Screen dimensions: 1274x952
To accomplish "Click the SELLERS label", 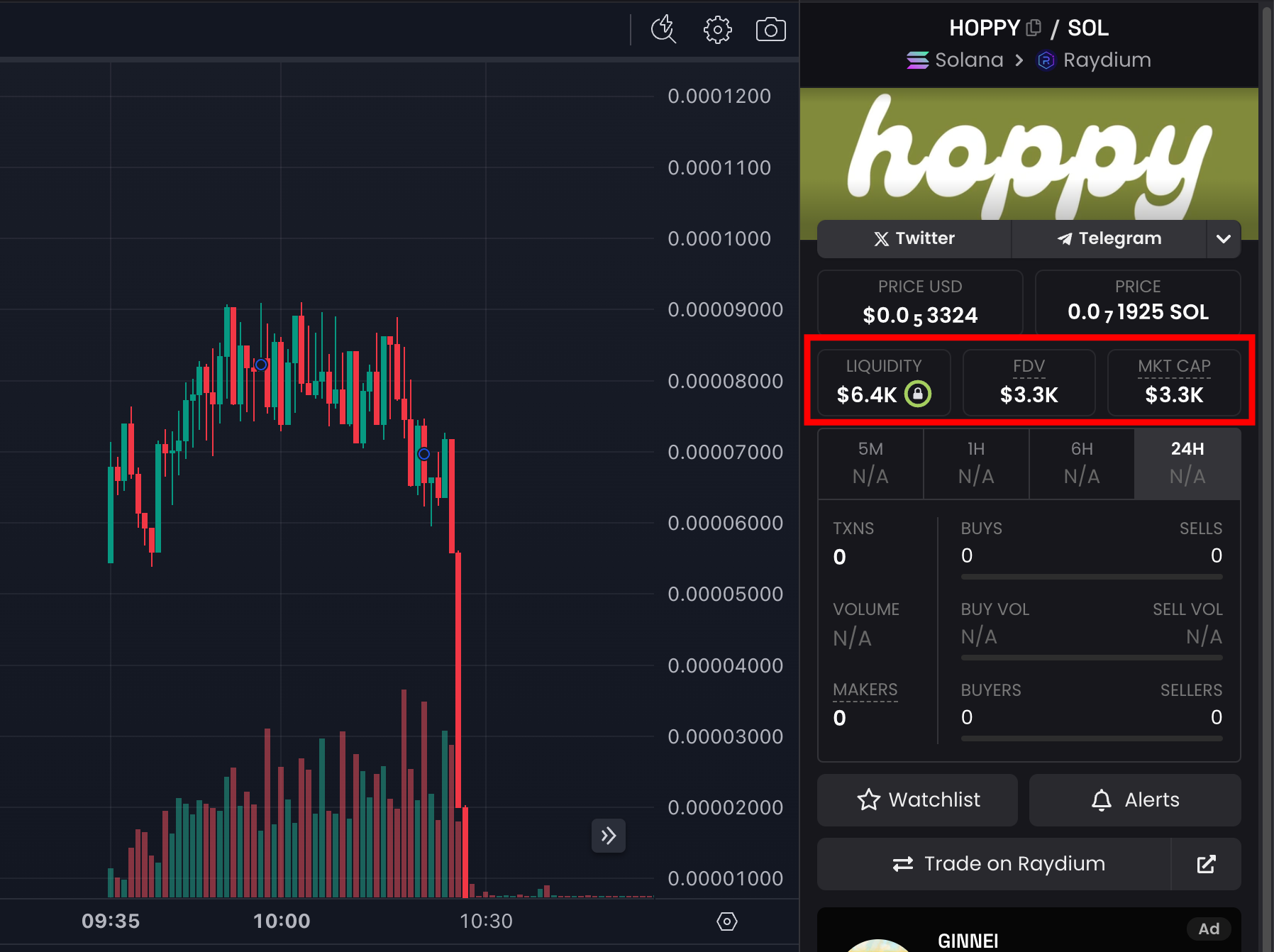I will (1191, 690).
